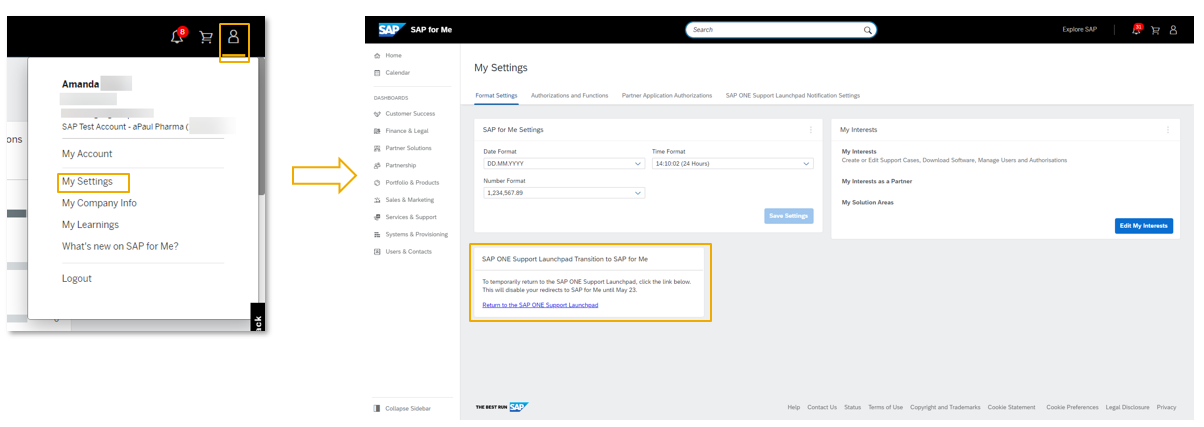This screenshot has width=1204, height=427.
Task: Collapse the sidebar
Action: 407,408
